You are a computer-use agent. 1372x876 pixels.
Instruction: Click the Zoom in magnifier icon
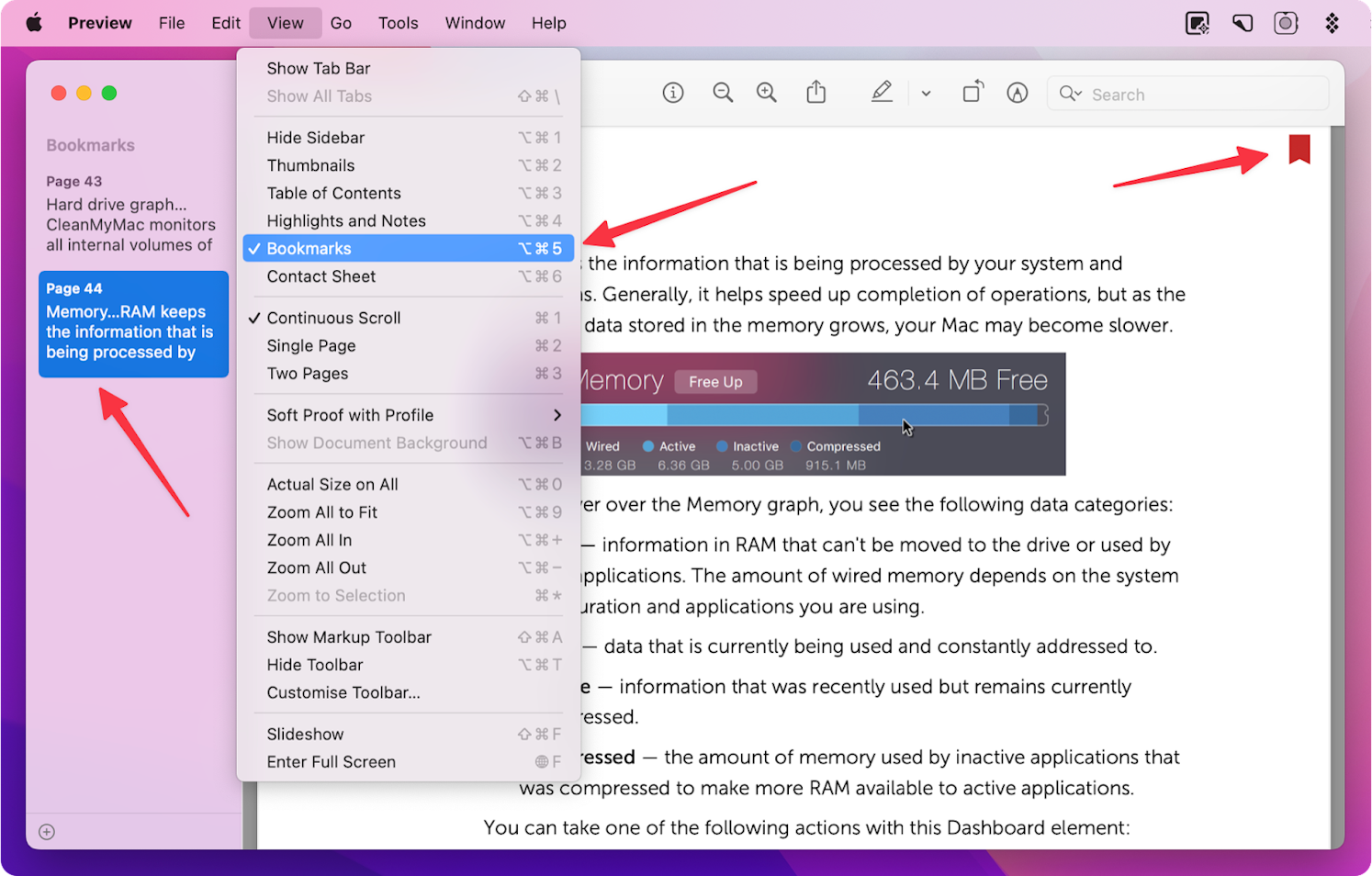[767, 92]
